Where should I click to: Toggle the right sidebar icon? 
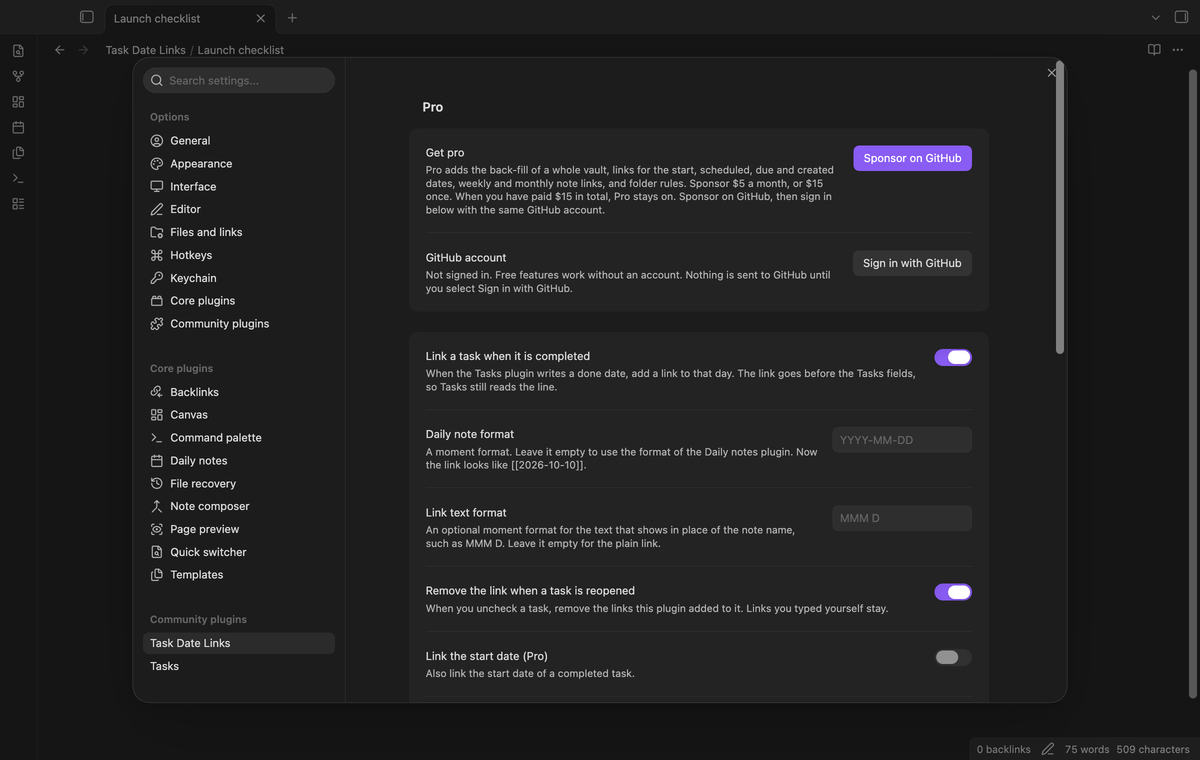tap(1181, 17)
